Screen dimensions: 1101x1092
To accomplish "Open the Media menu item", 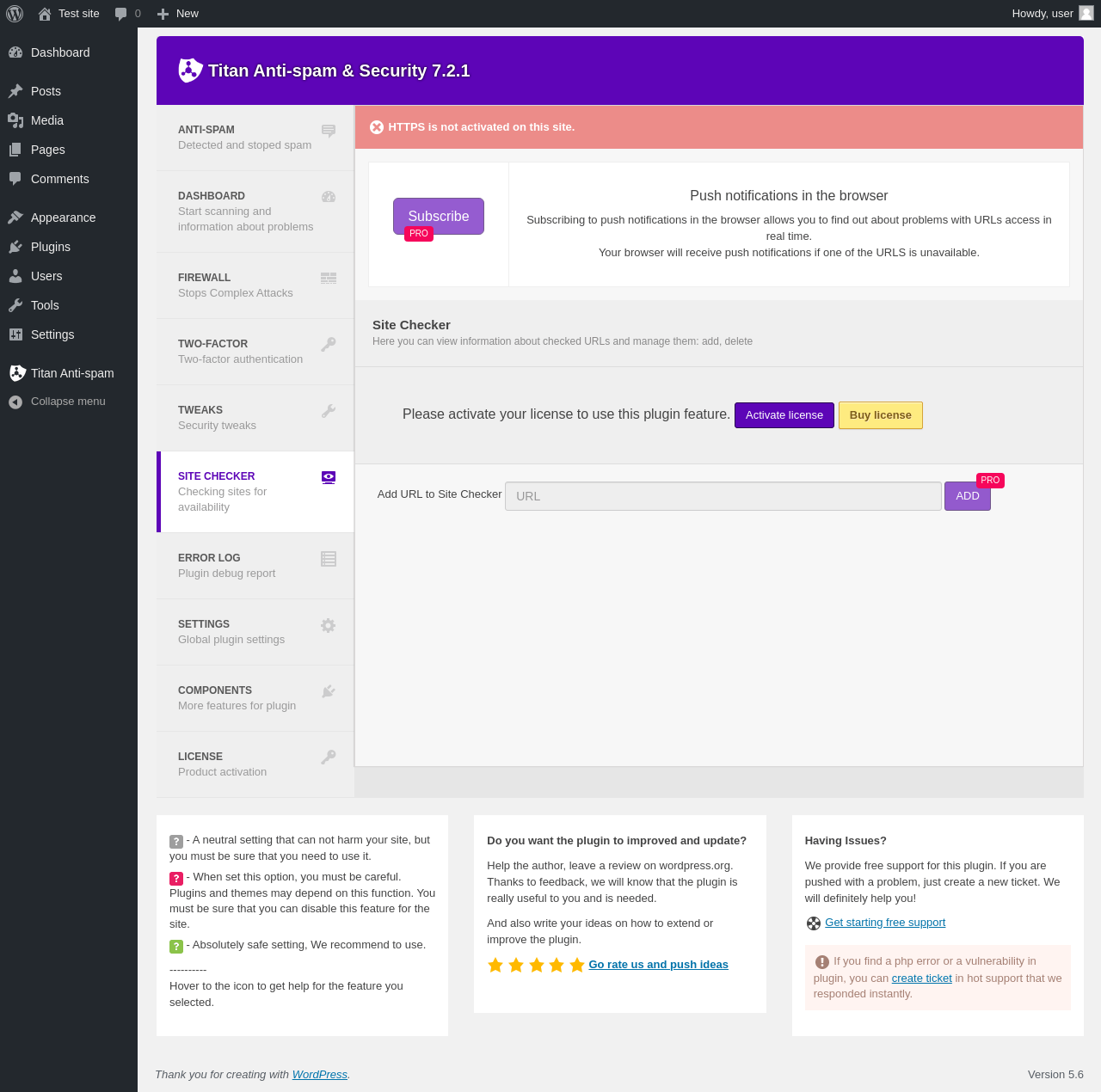I will 69,120.
